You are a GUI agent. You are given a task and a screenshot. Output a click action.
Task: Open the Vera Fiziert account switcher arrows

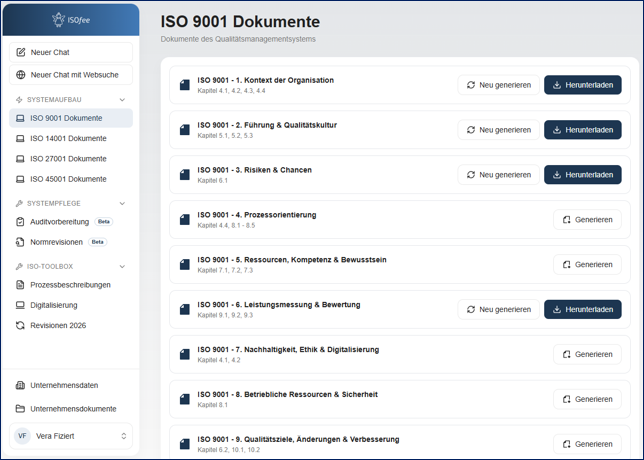click(124, 436)
